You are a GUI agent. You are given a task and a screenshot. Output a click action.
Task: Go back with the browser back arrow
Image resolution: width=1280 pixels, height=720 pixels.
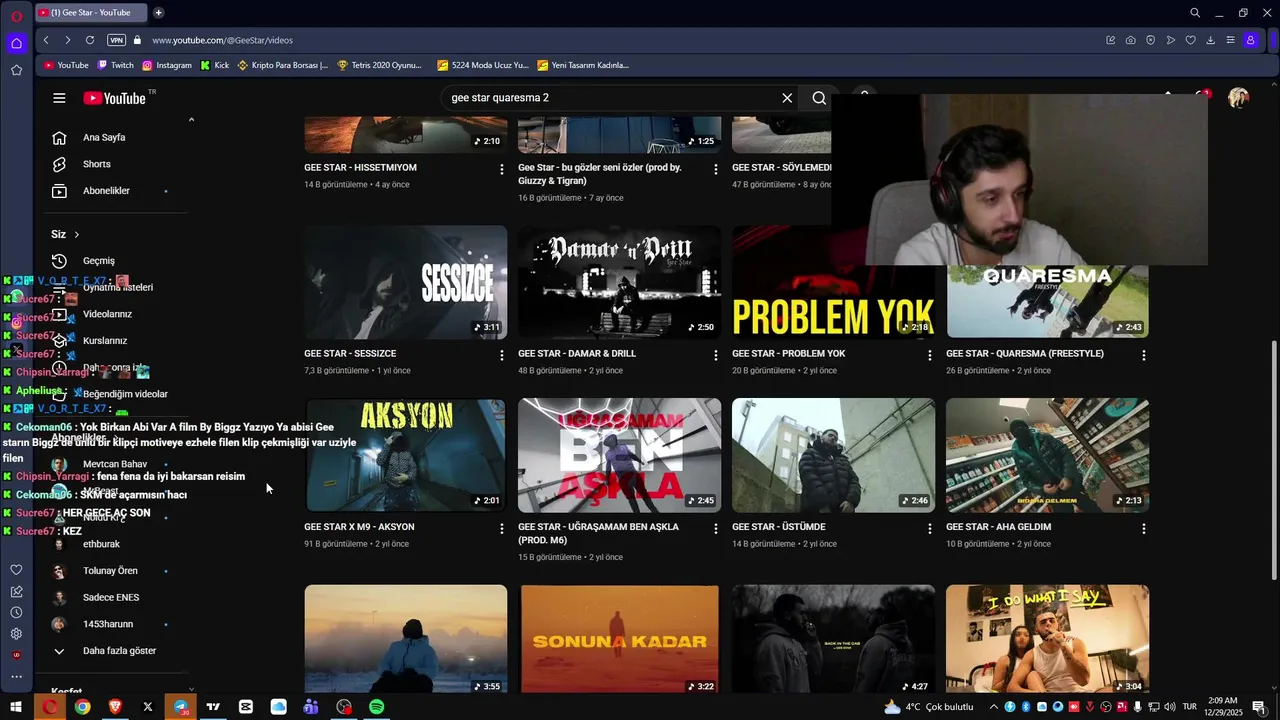click(46, 40)
